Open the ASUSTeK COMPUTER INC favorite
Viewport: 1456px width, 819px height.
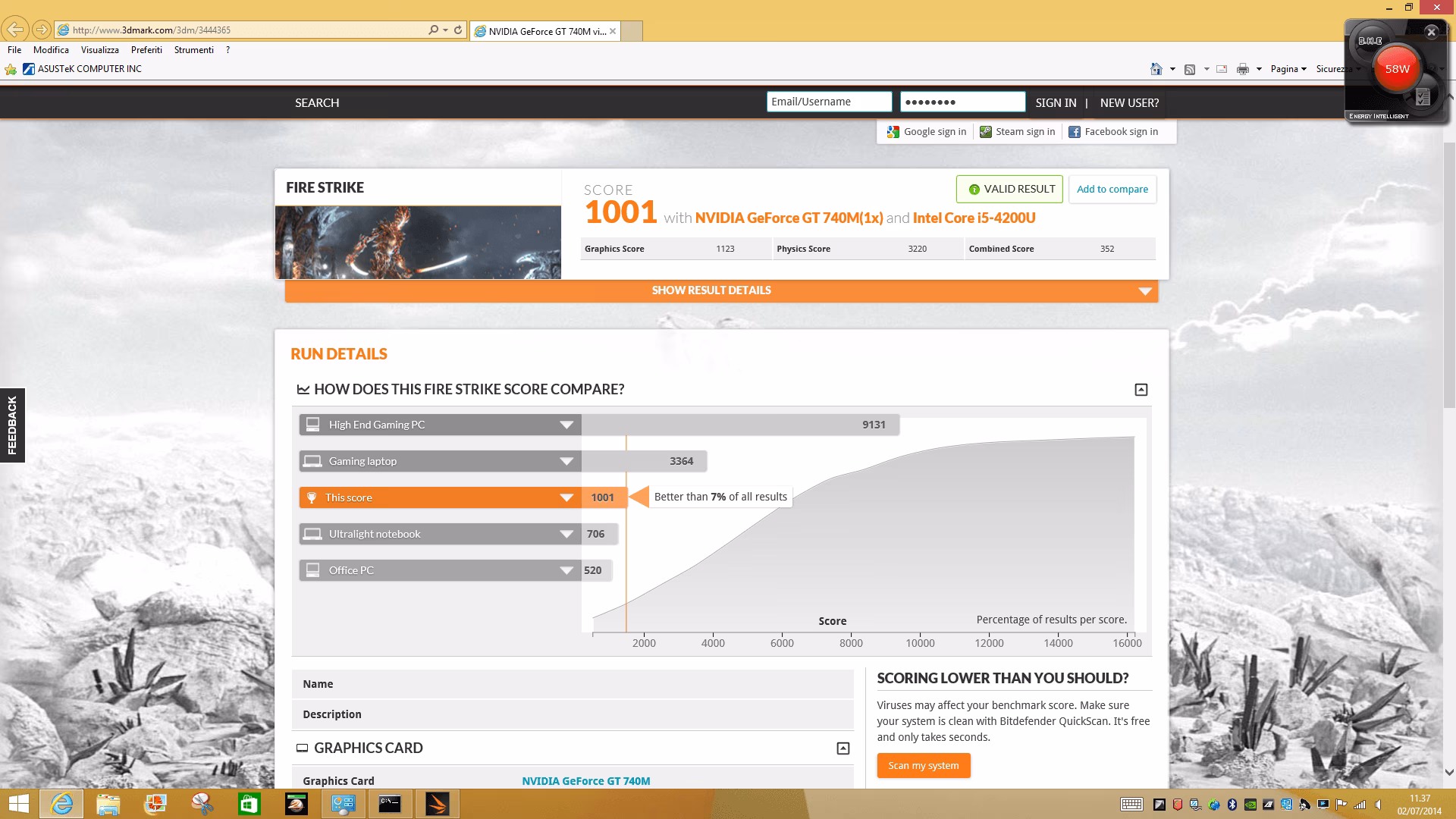[x=82, y=69]
